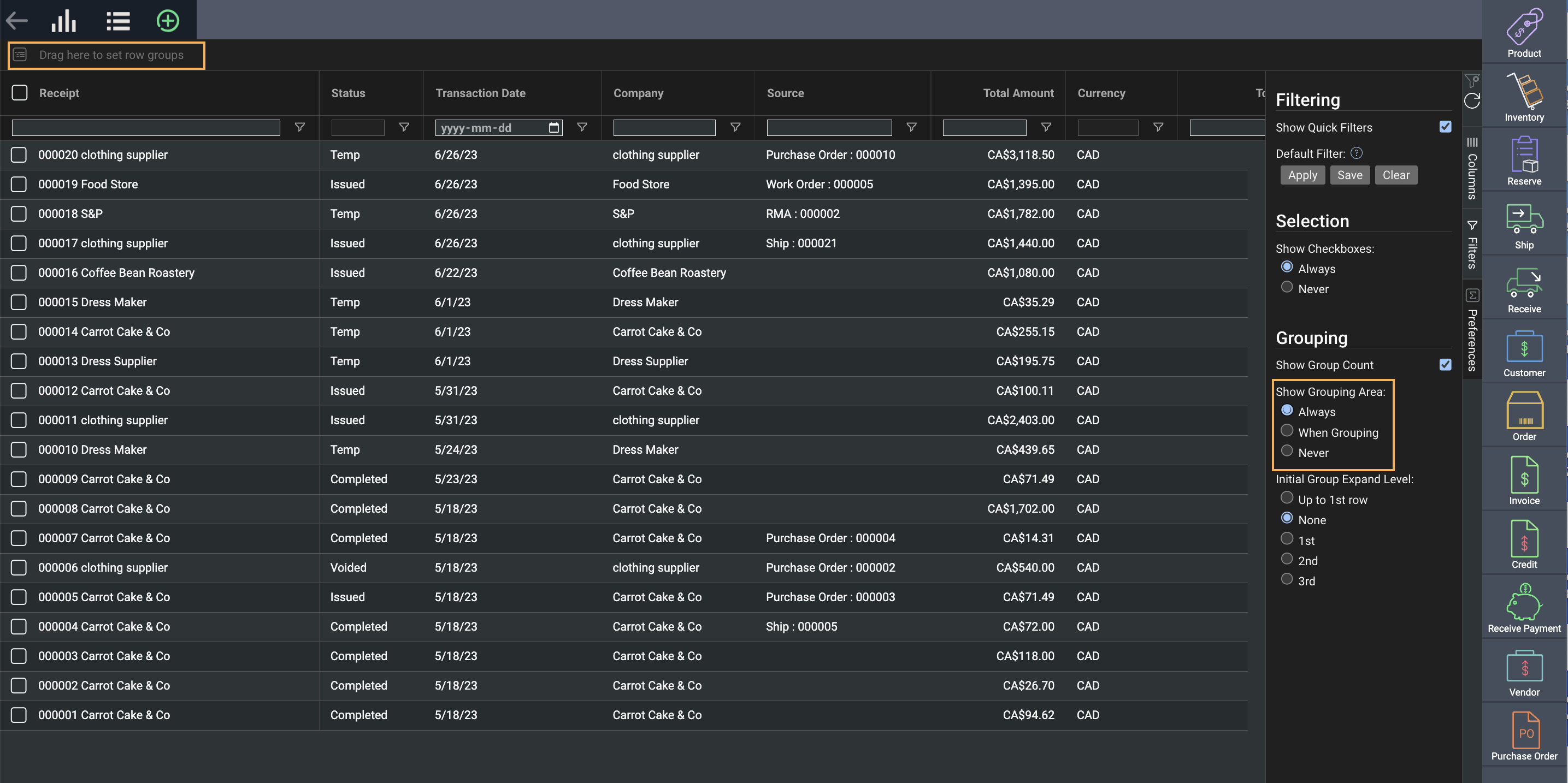Click the Apply default filter button
1568x783 pixels.
(x=1302, y=175)
